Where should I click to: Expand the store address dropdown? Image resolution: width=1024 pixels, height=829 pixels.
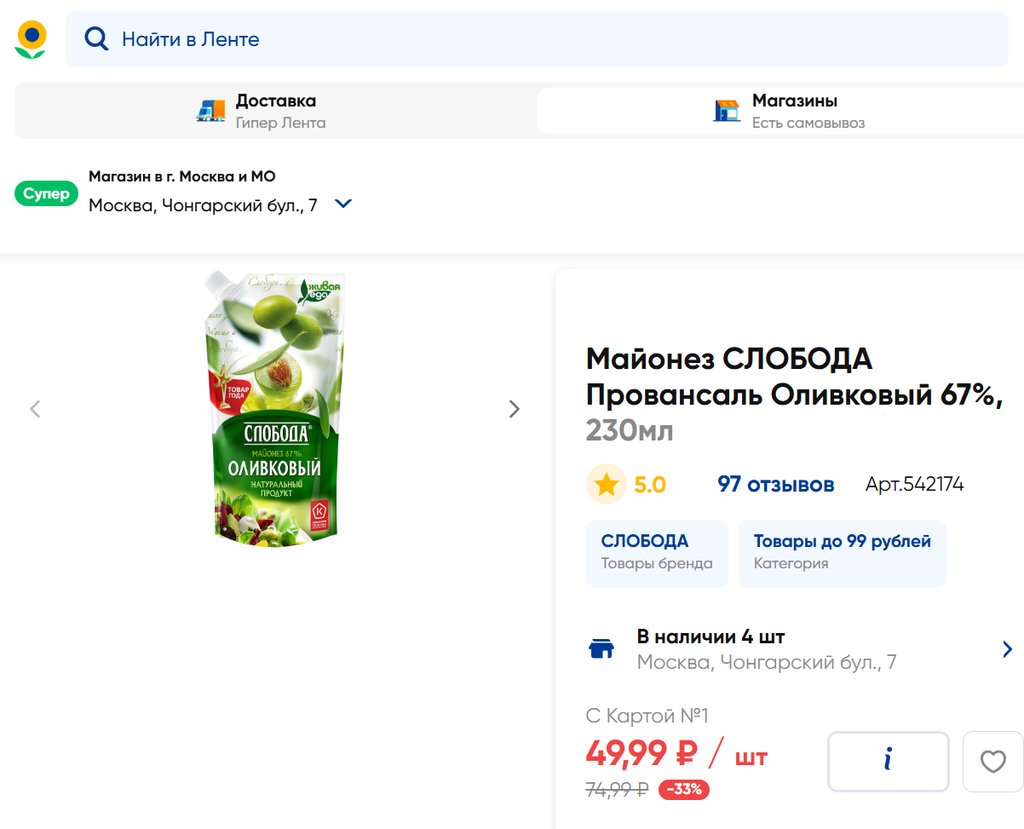click(343, 204)
